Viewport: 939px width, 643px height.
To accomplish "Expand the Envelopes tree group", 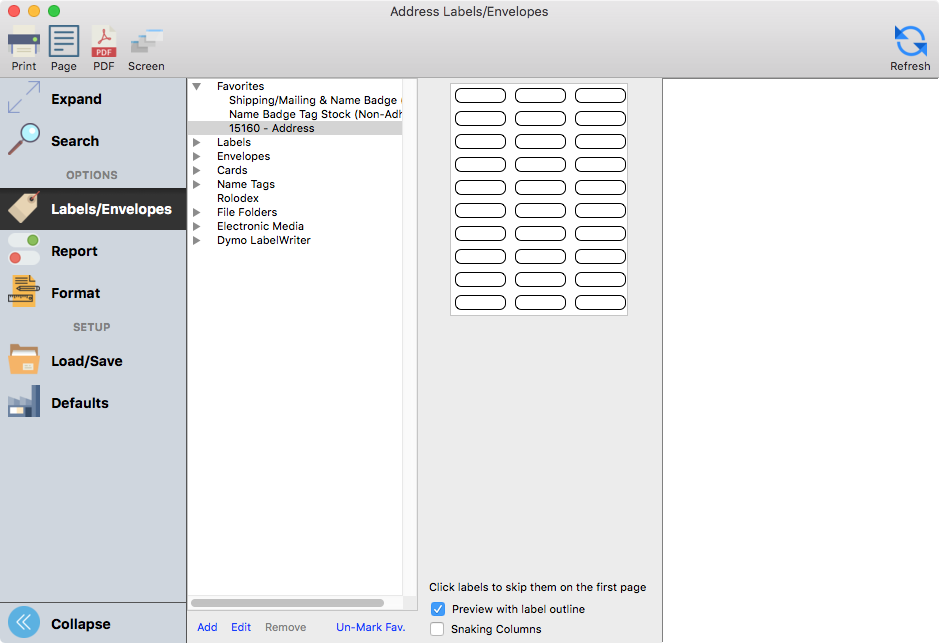I will 197,157.
